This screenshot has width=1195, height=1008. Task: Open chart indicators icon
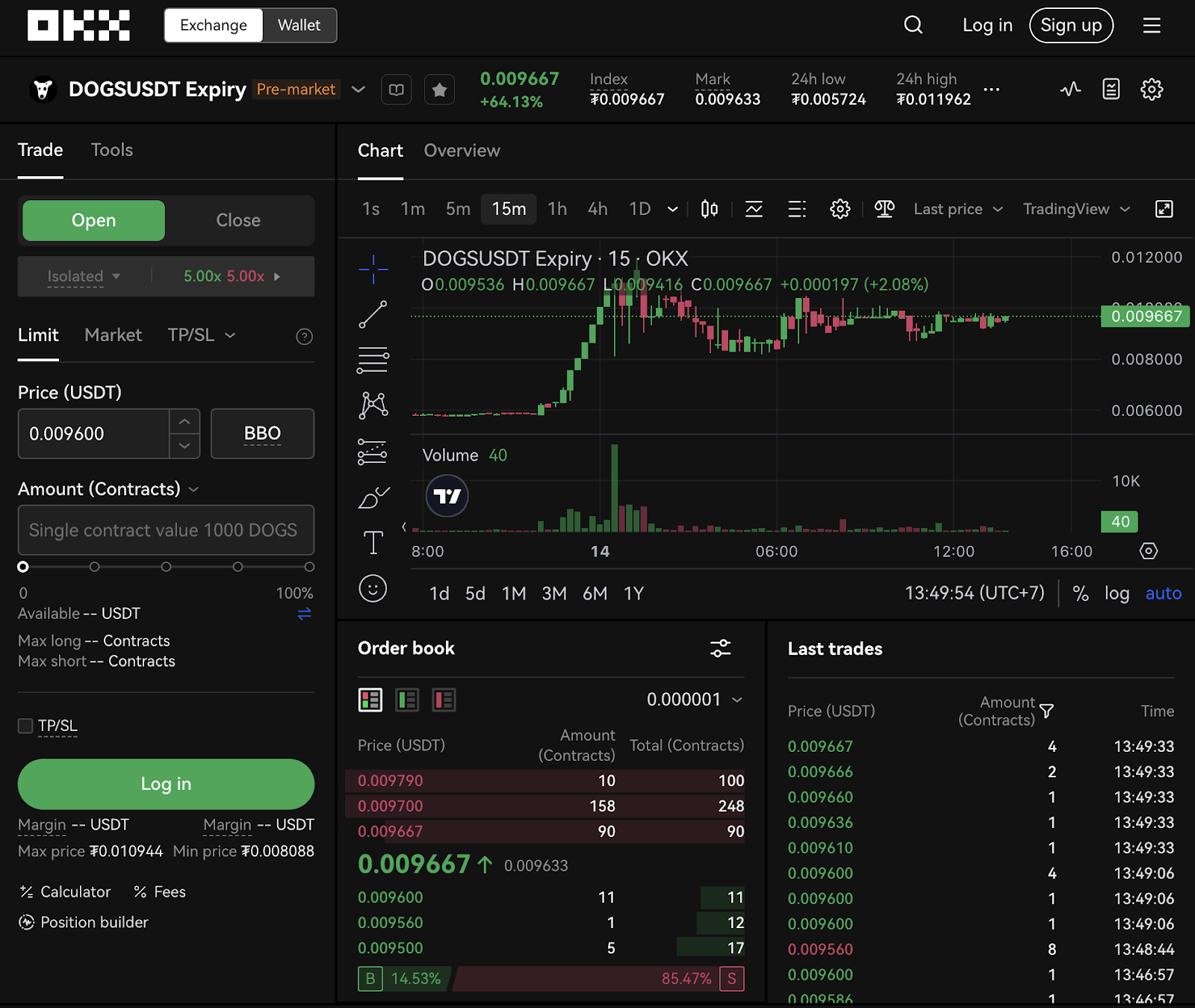(x=754, y=209)
